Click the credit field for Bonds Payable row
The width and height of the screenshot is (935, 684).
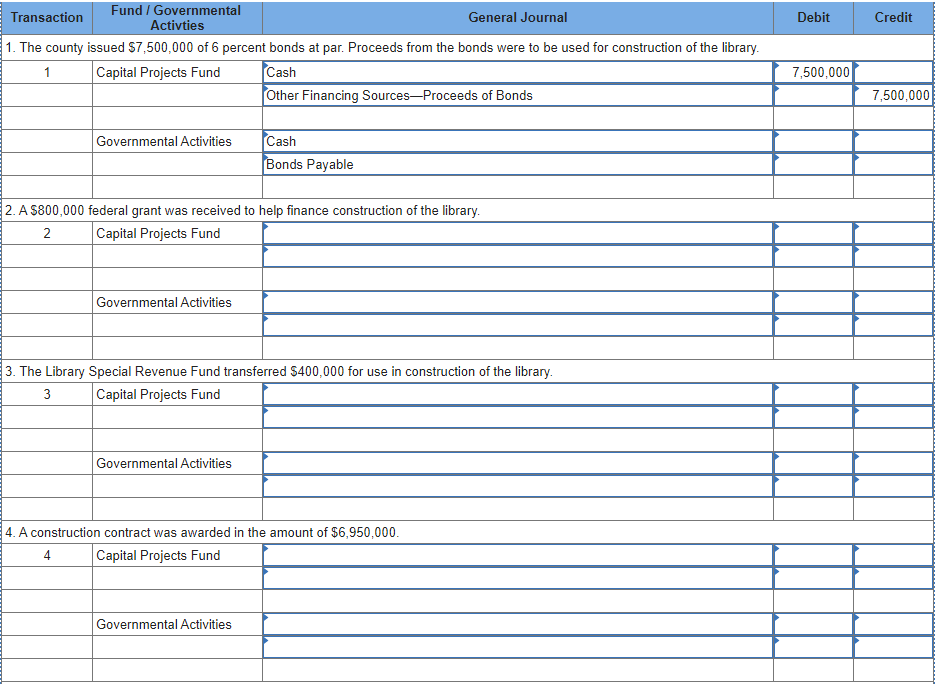click(x=893, y=164)
